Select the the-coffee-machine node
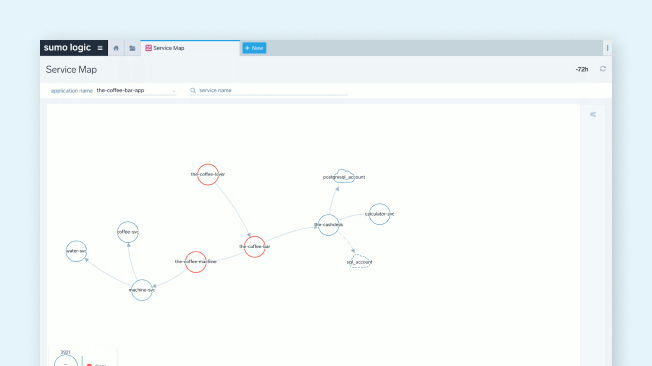This screenshot has width=652, height=366. (196, 262)
